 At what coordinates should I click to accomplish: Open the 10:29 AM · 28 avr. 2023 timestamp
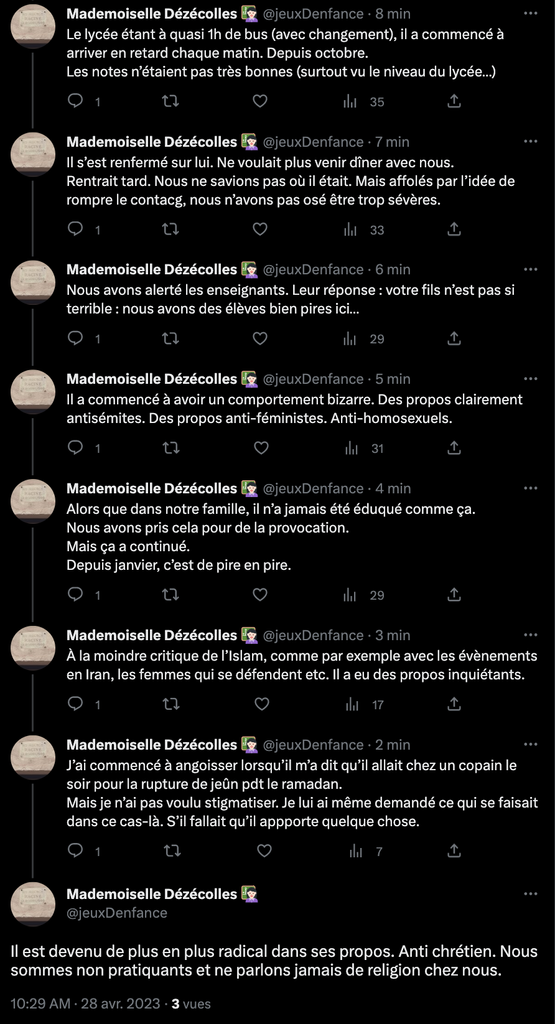point(85,1003)
